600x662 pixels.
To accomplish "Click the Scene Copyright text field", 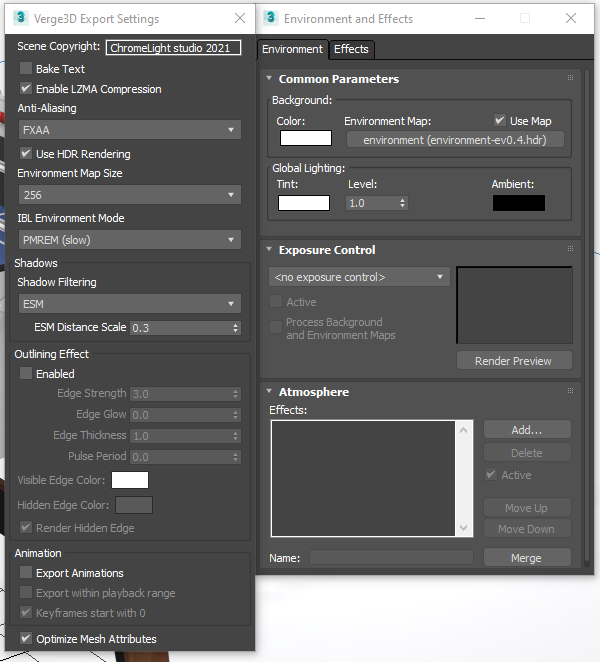I will click(173, 48).
